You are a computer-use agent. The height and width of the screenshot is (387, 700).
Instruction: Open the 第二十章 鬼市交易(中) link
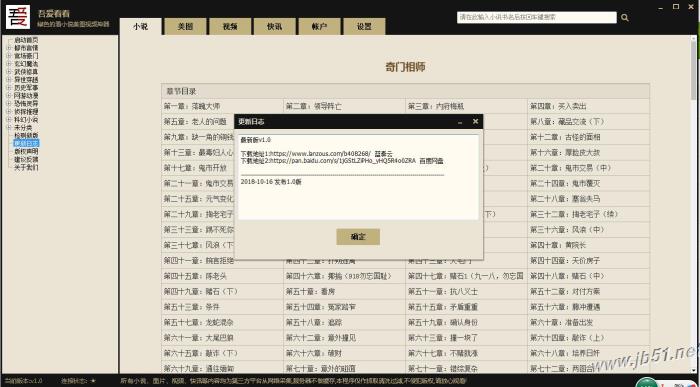(x=571, y=168)
